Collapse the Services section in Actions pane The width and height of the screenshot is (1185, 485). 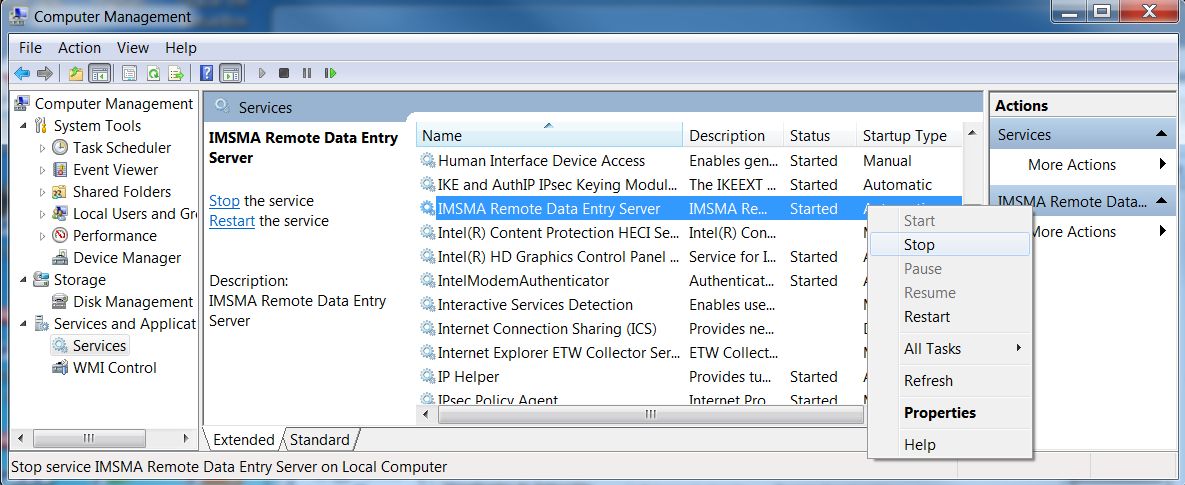pyautogui.click(x=1162, y=134)
